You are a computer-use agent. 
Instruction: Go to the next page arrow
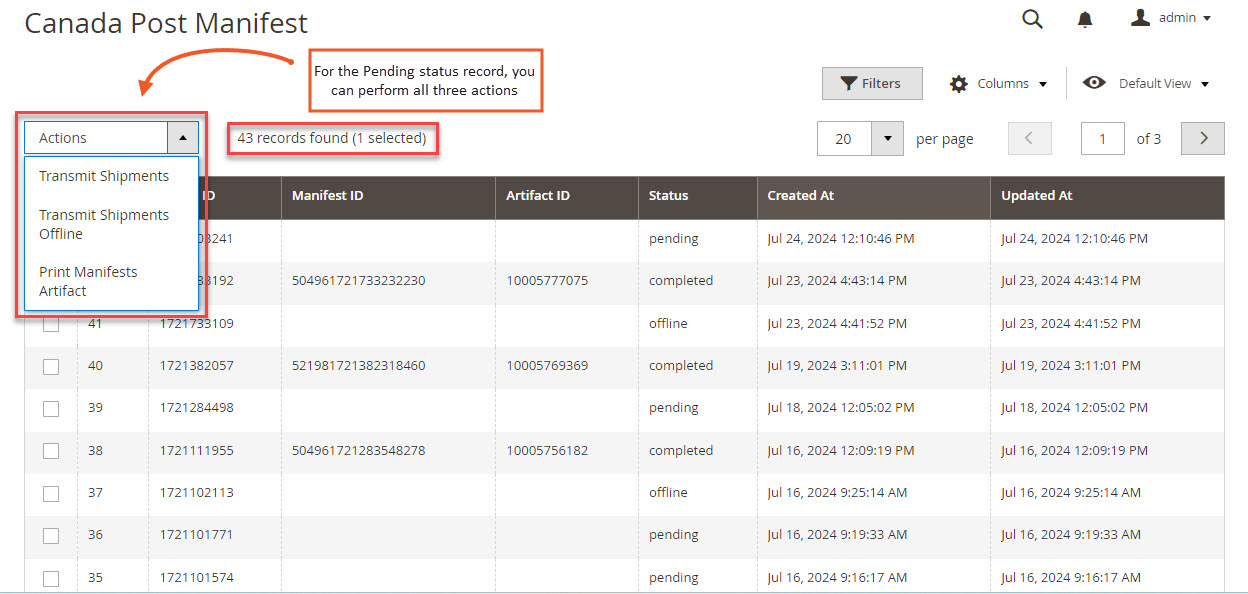[1203, 139]
